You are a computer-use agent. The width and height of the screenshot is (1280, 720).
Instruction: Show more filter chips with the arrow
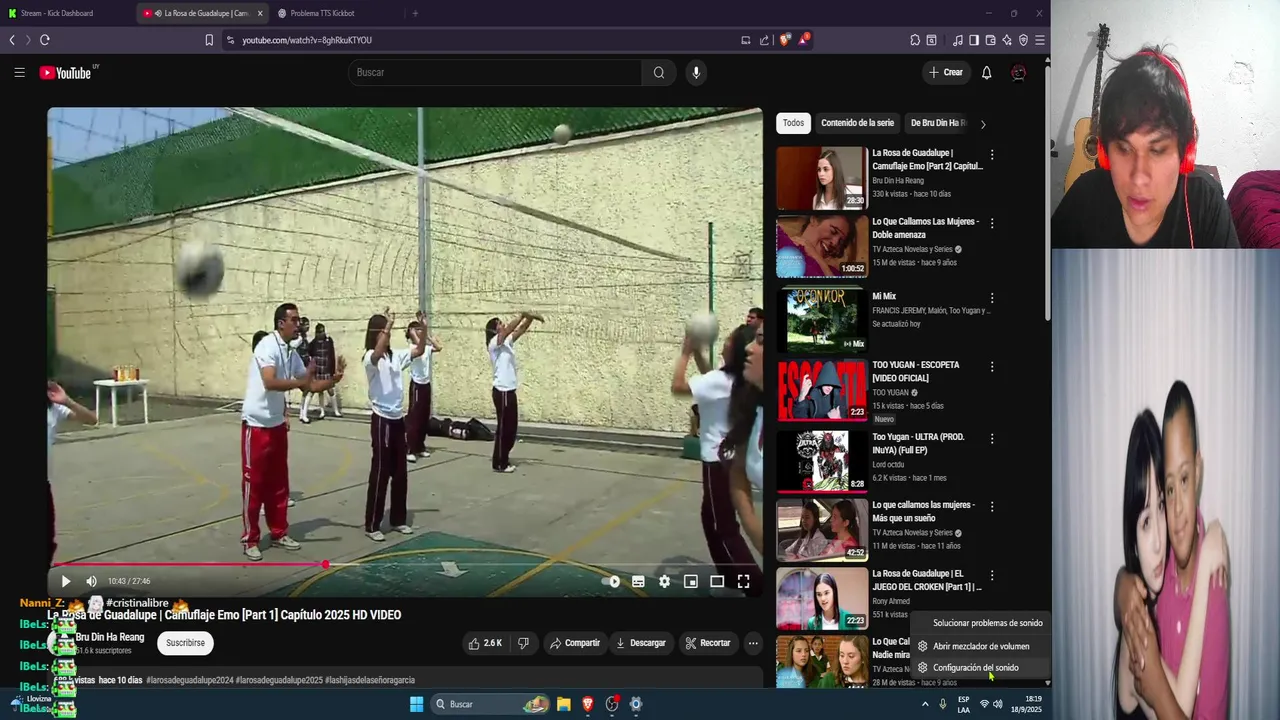point(982,124)
